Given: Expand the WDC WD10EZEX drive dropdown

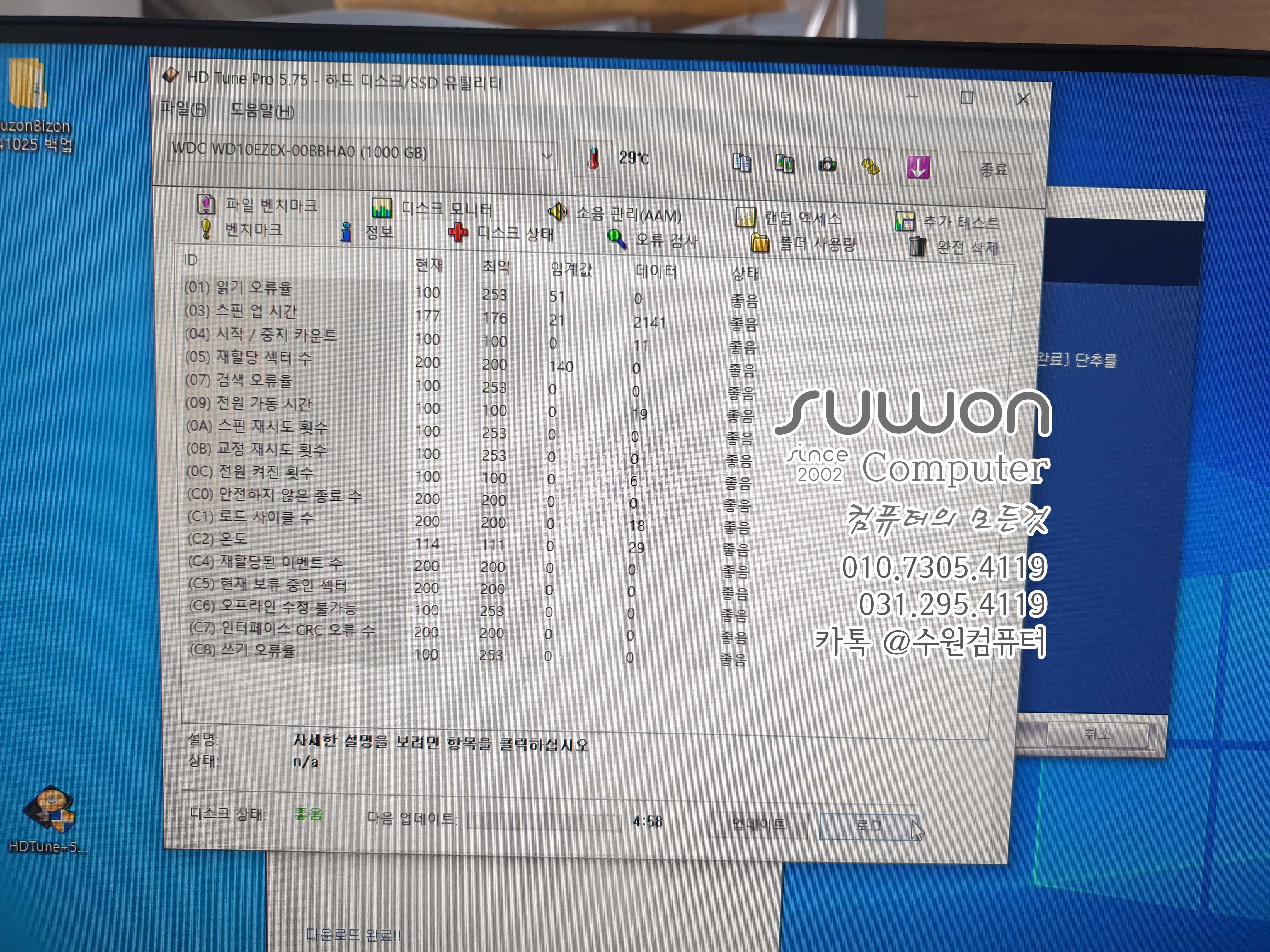Looking at the screenshot, I should 546,156.
